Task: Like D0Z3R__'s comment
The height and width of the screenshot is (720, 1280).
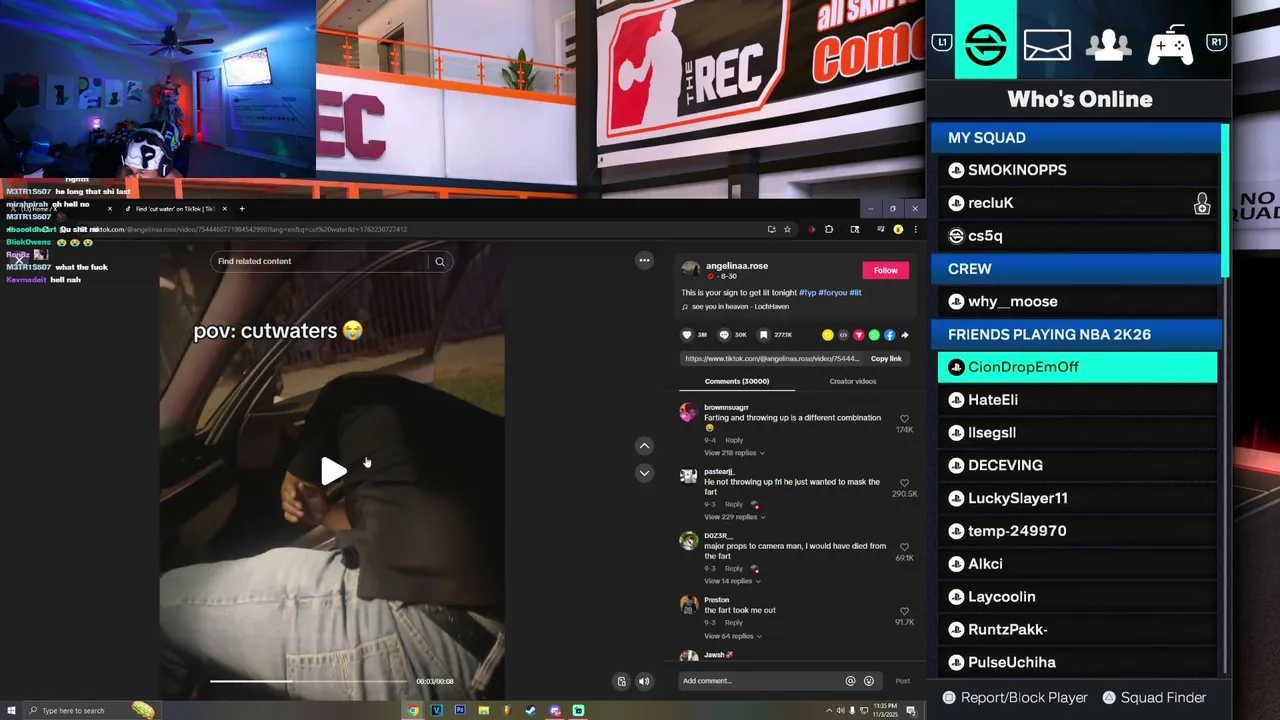Action: 904,547
